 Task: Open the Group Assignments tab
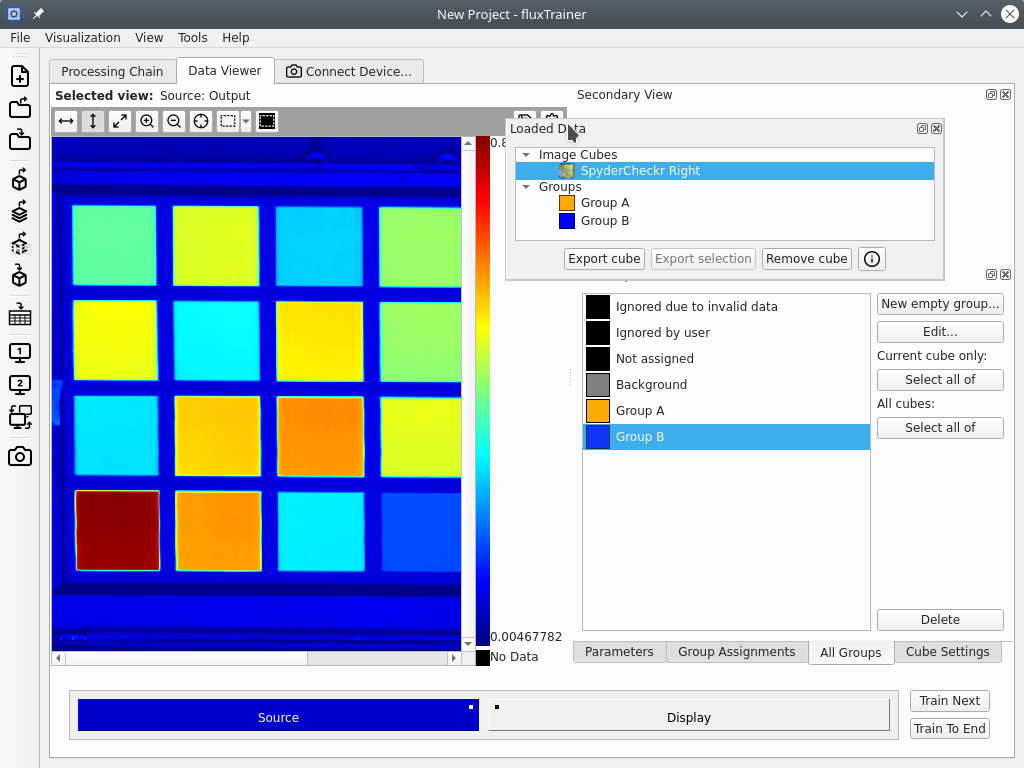tap(737, 652)
